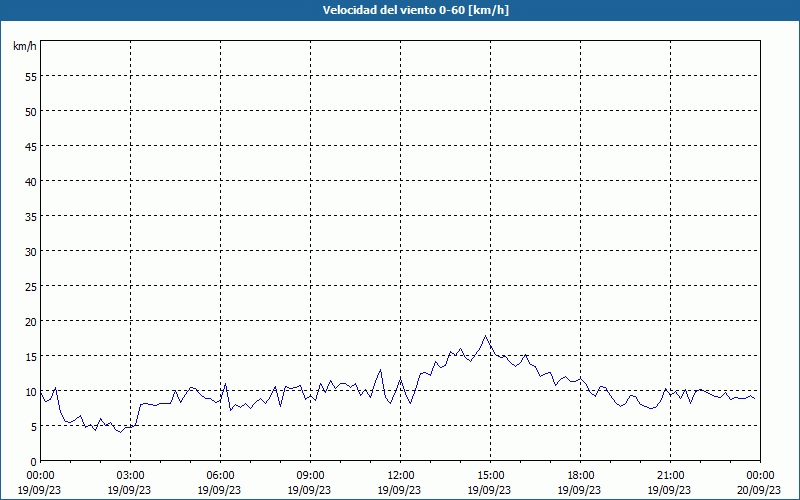This screenshot has width=800, height=500.
Task: Click the y-axis label 55
Action: 31,77
